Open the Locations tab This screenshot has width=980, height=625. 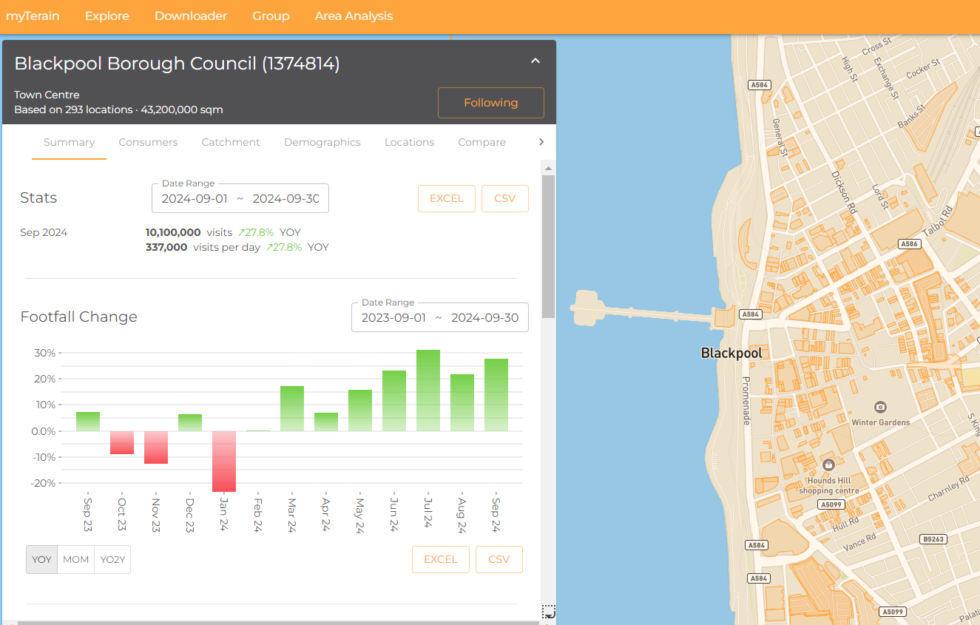[x=409, y=142]
